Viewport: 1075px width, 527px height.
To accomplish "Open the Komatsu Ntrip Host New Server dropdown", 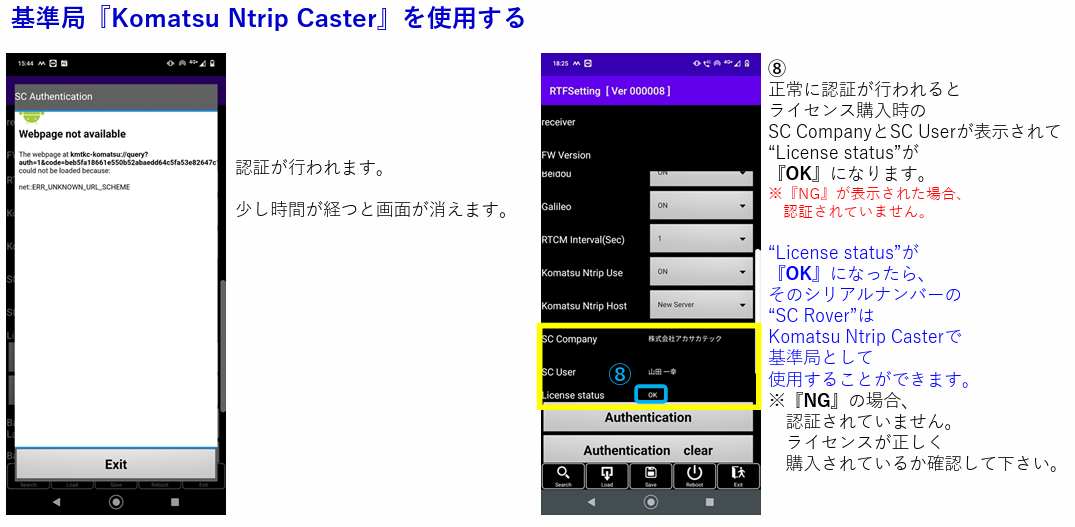I will pos(701,305).
